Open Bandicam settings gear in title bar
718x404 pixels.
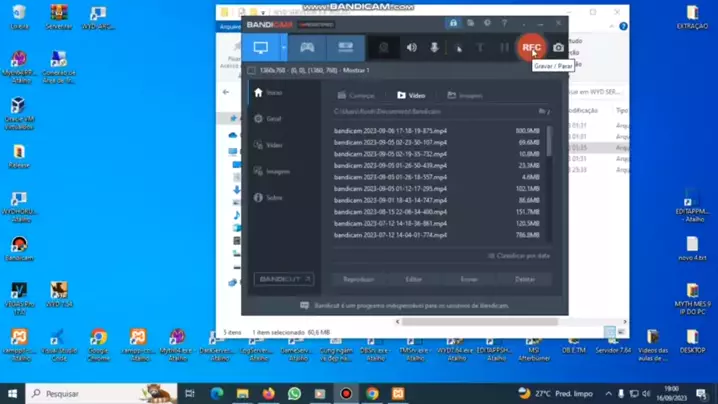click(x=487, y=23)
